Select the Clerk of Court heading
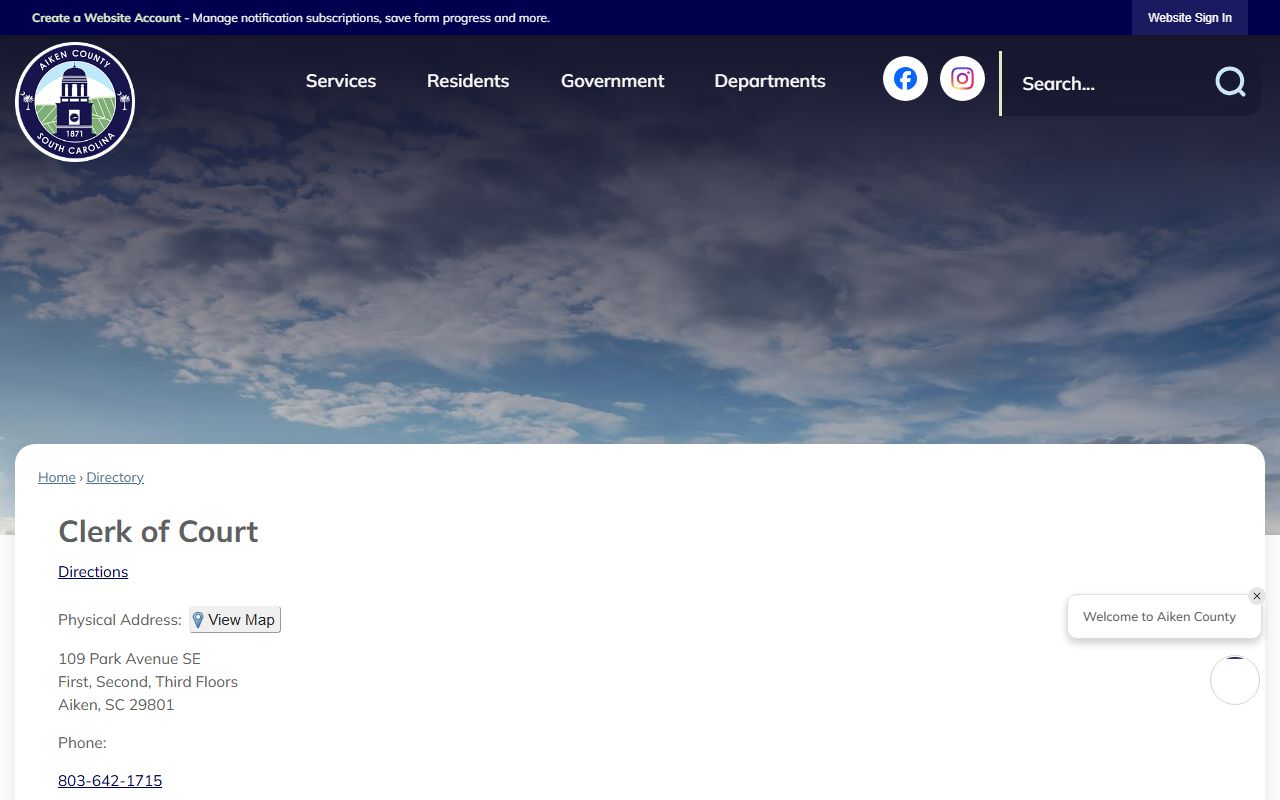The width and height of the screenshot is (1280, 800). tap(158, 532)
